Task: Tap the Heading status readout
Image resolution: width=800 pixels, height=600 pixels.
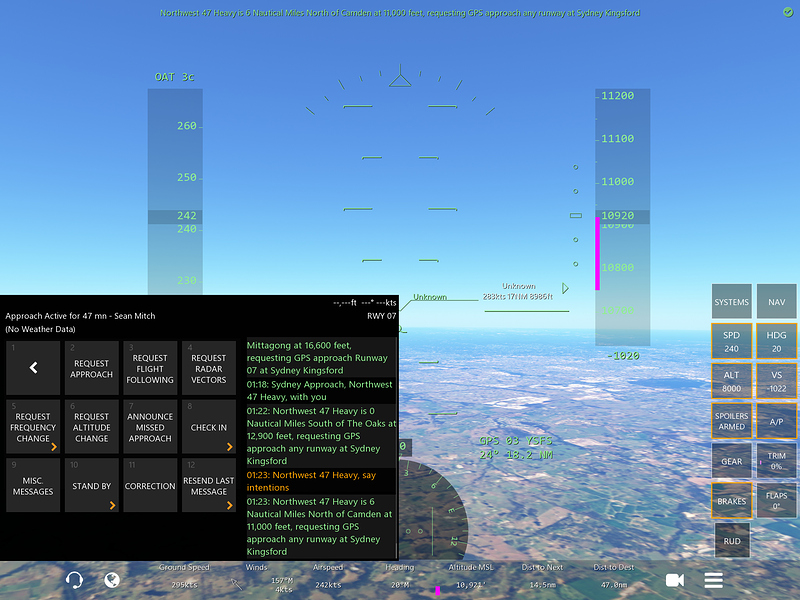Action: point(399,576)
